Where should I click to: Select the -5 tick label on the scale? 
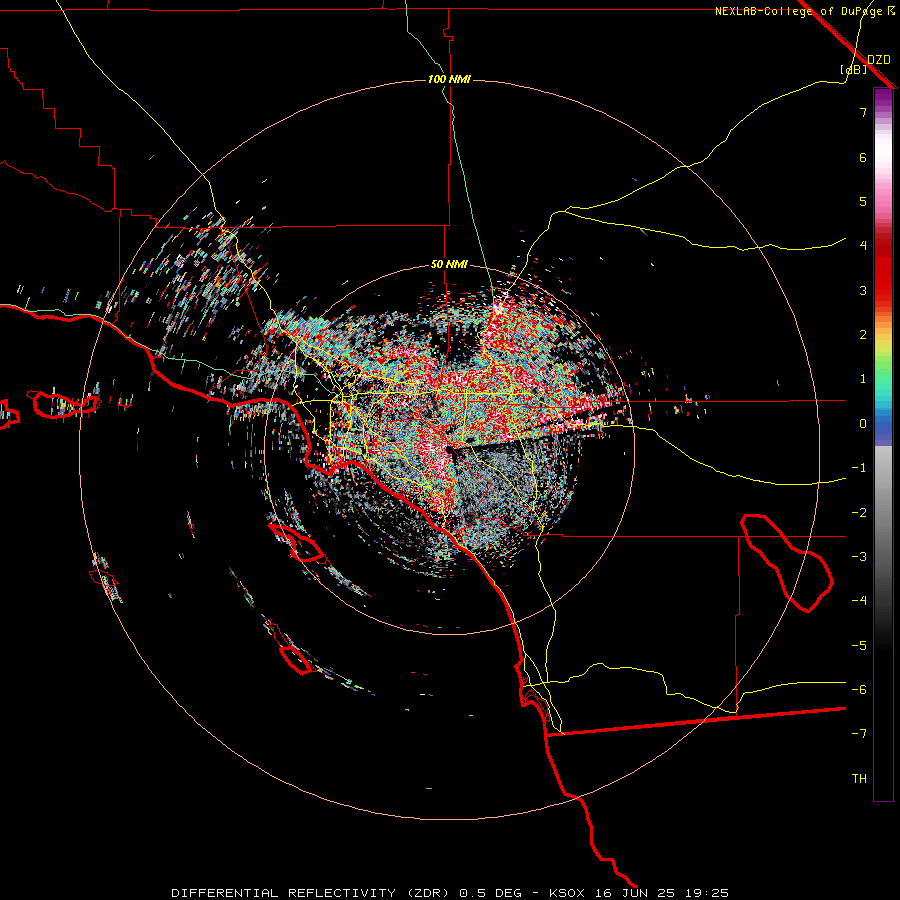859,646
